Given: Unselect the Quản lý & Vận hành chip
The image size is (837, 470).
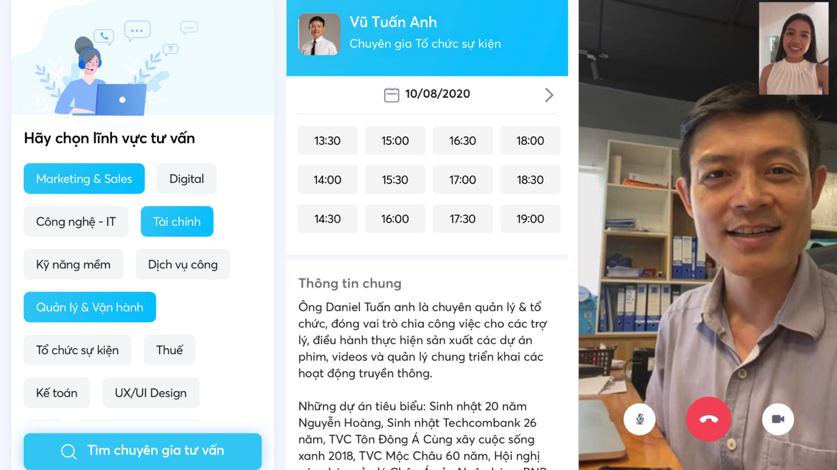Looking at the screenshot, I should click(x=90, y=307).
